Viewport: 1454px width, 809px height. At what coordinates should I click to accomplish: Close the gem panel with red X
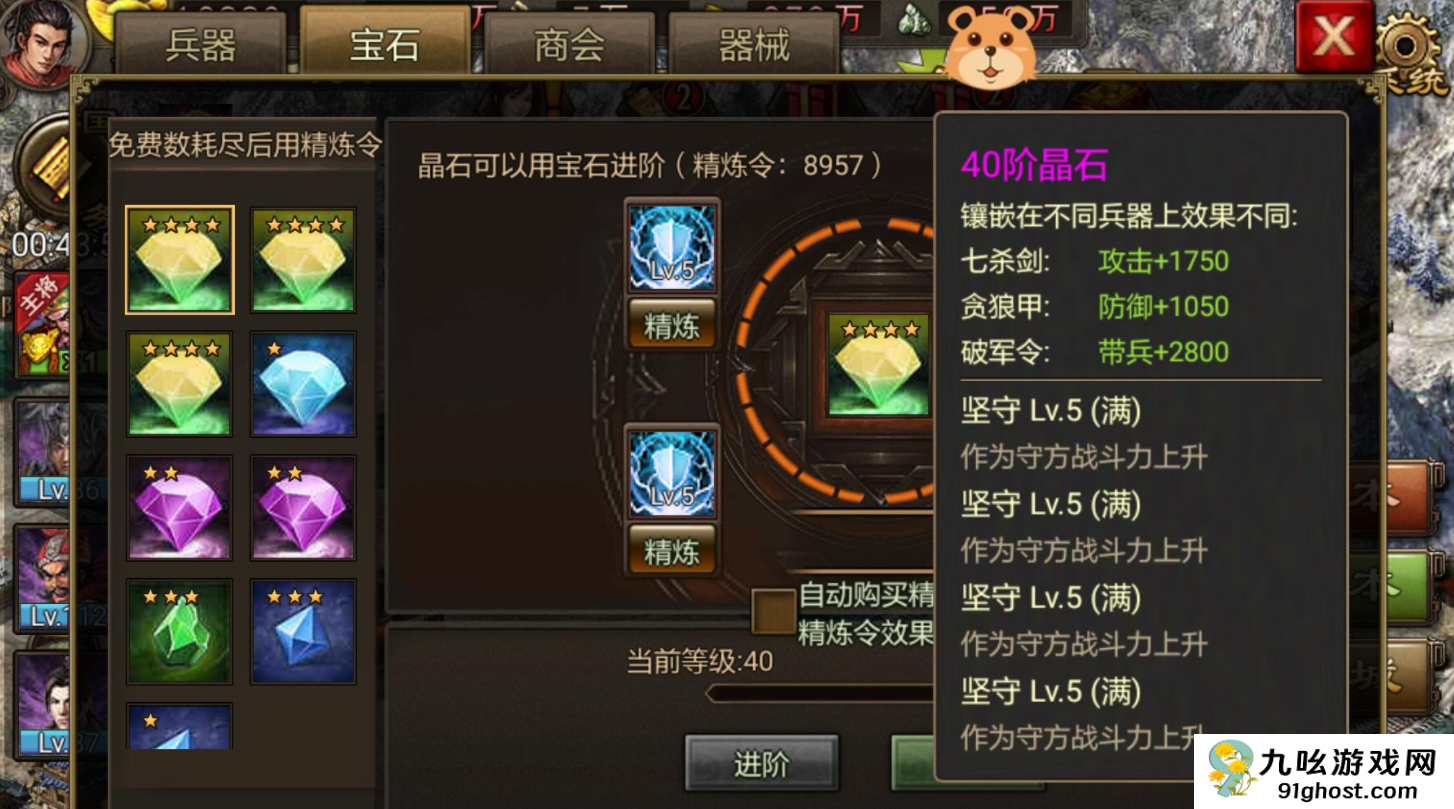(1334, 37)
